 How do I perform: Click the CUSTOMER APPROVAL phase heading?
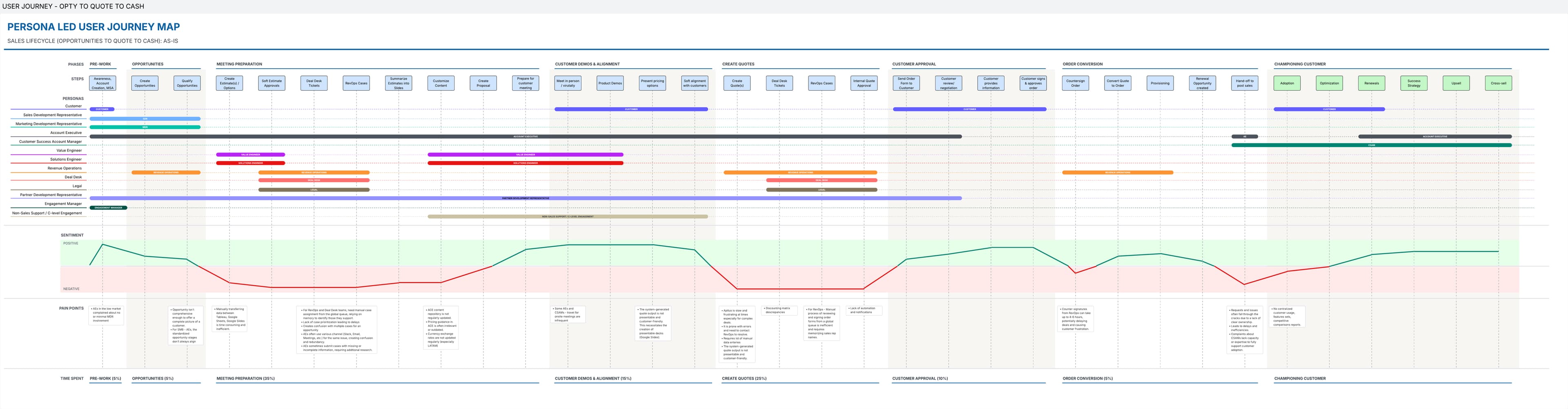pyautogui.click(x=914, y=64)
